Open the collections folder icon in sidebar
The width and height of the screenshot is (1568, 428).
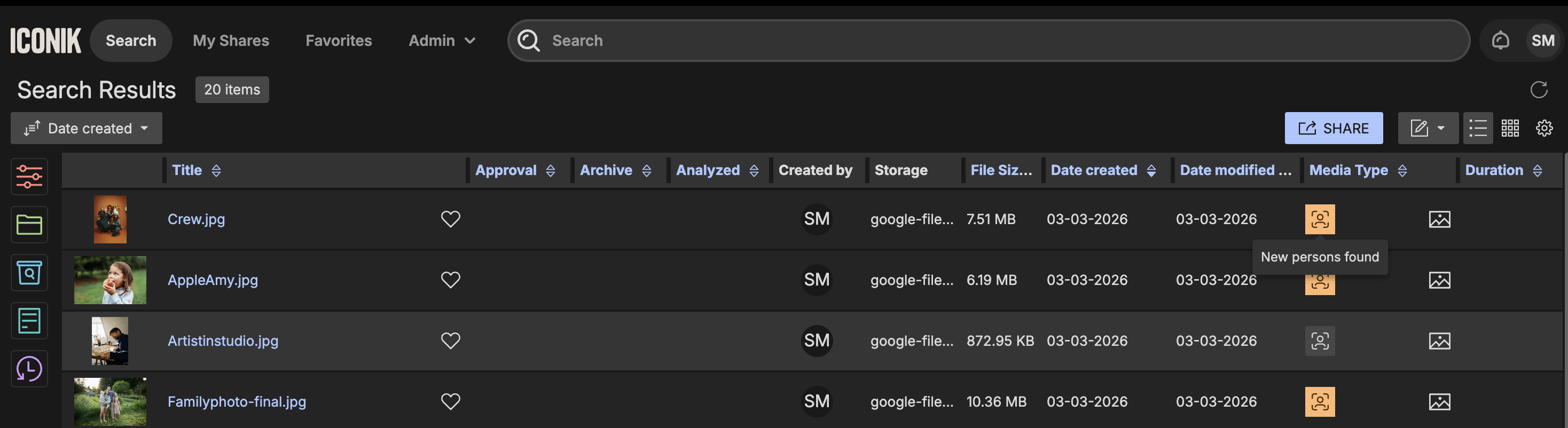(29, 225)
